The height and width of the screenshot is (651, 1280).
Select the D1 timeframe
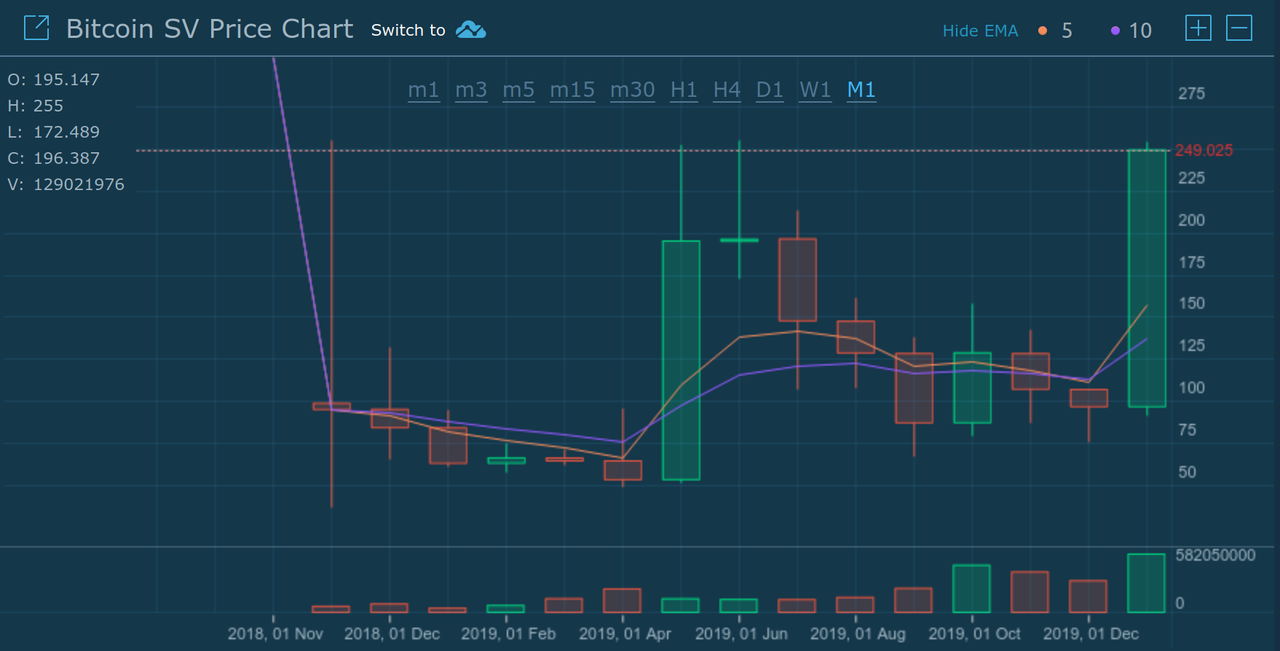point(770,90)
